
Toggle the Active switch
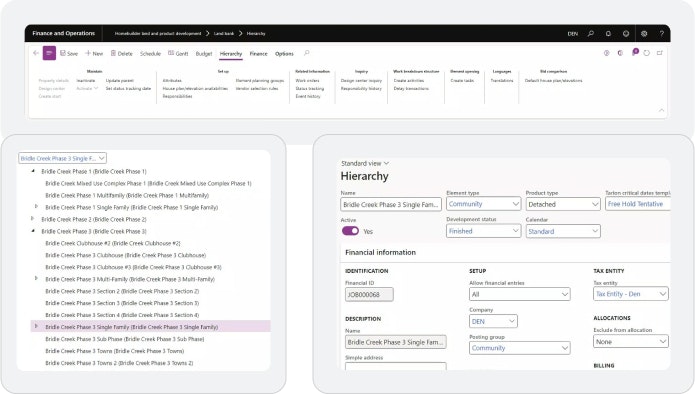click(350, 231)
